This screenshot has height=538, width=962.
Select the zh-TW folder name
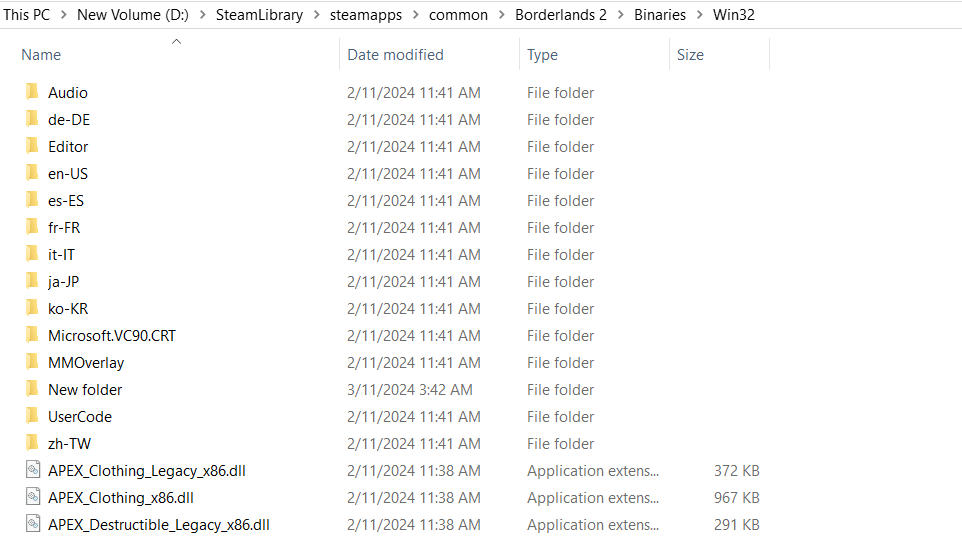[x=69, y=444]
